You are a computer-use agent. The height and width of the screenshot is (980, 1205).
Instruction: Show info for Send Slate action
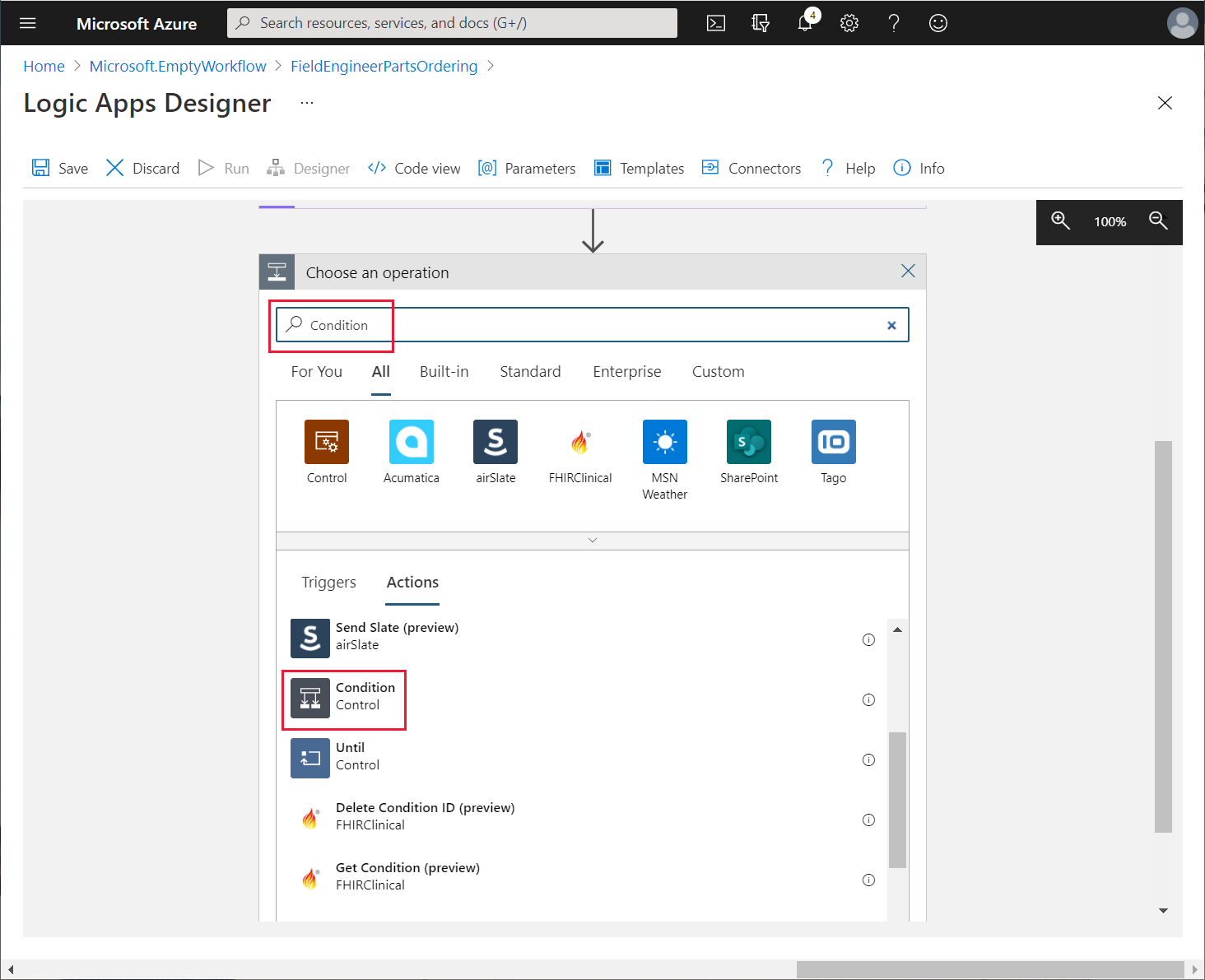pyautogui.click(x=868, y=639)
